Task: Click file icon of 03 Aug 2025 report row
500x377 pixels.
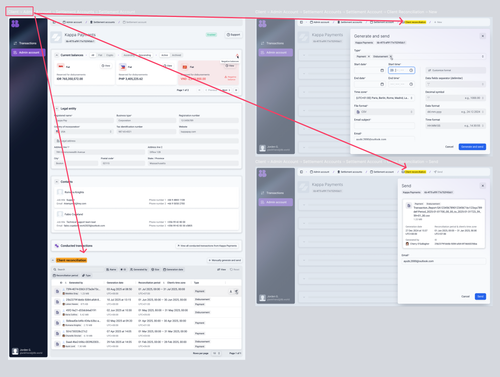Action: click(57, 291)
